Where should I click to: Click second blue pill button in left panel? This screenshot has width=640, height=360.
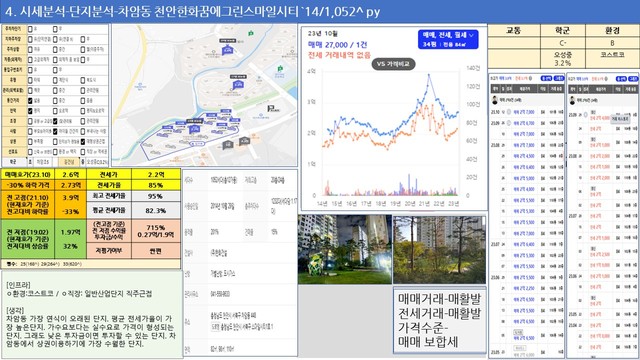pos(558,78)
